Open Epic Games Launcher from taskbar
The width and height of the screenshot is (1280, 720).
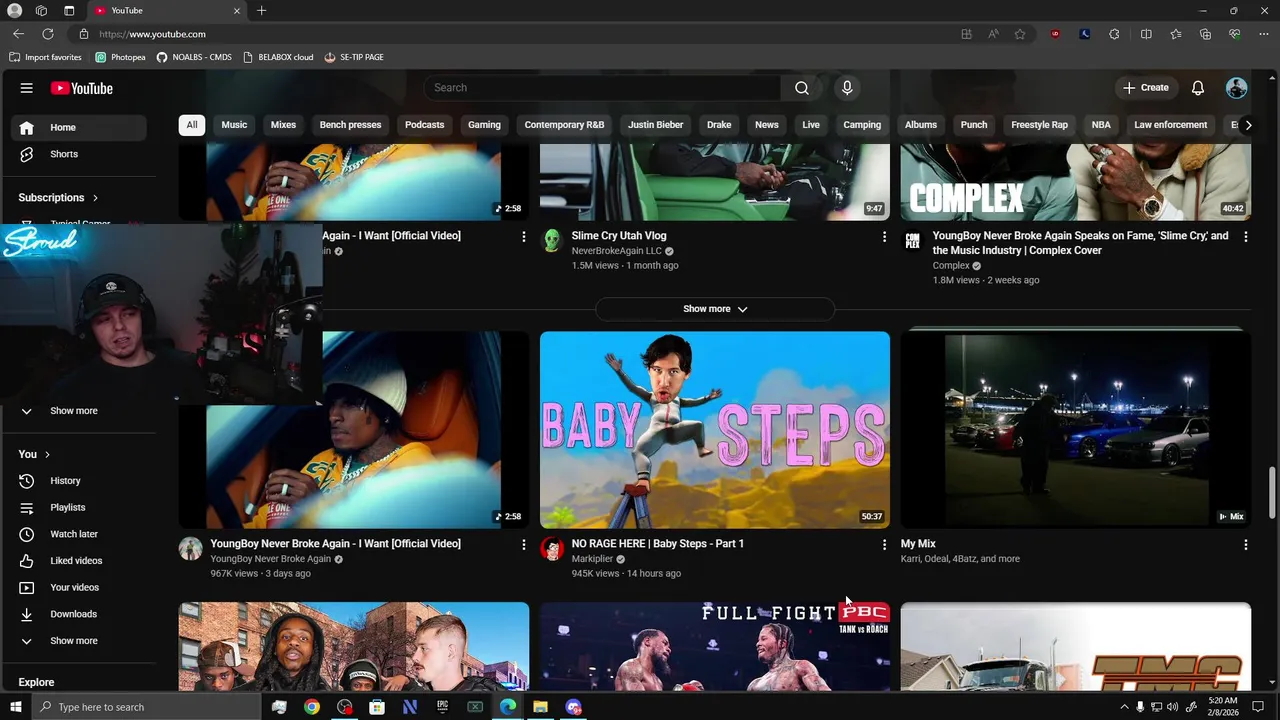(442, 707)
